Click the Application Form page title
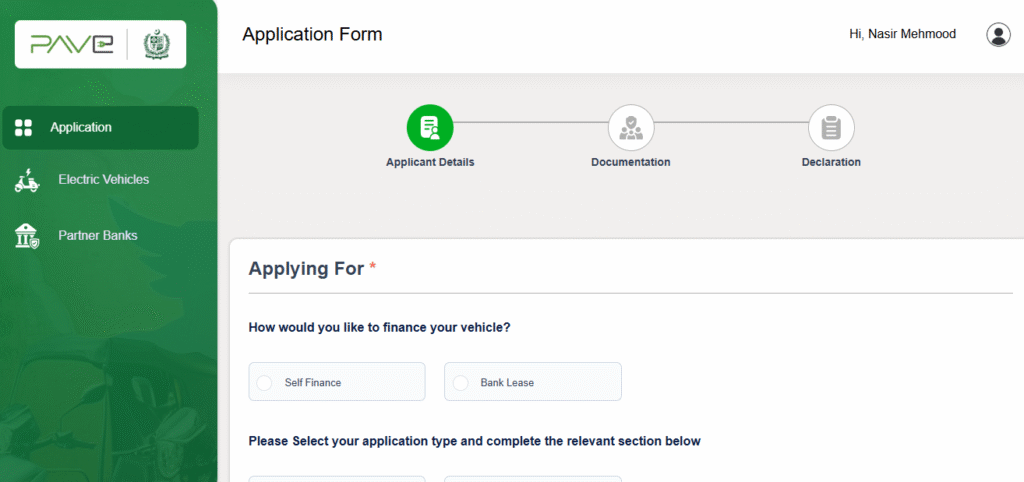The image size is (1024, 482). [312, 35]
